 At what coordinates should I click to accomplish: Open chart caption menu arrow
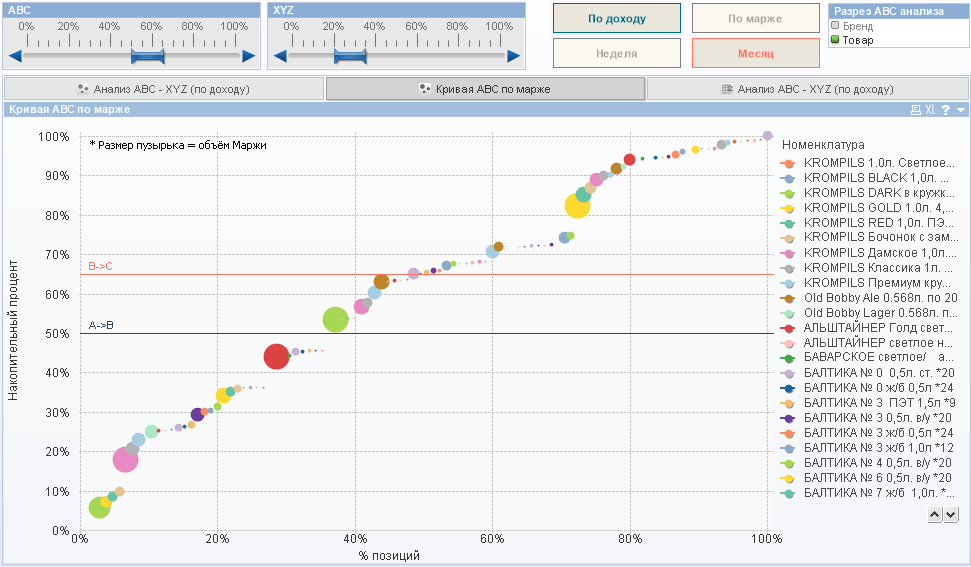coord(960,110)
